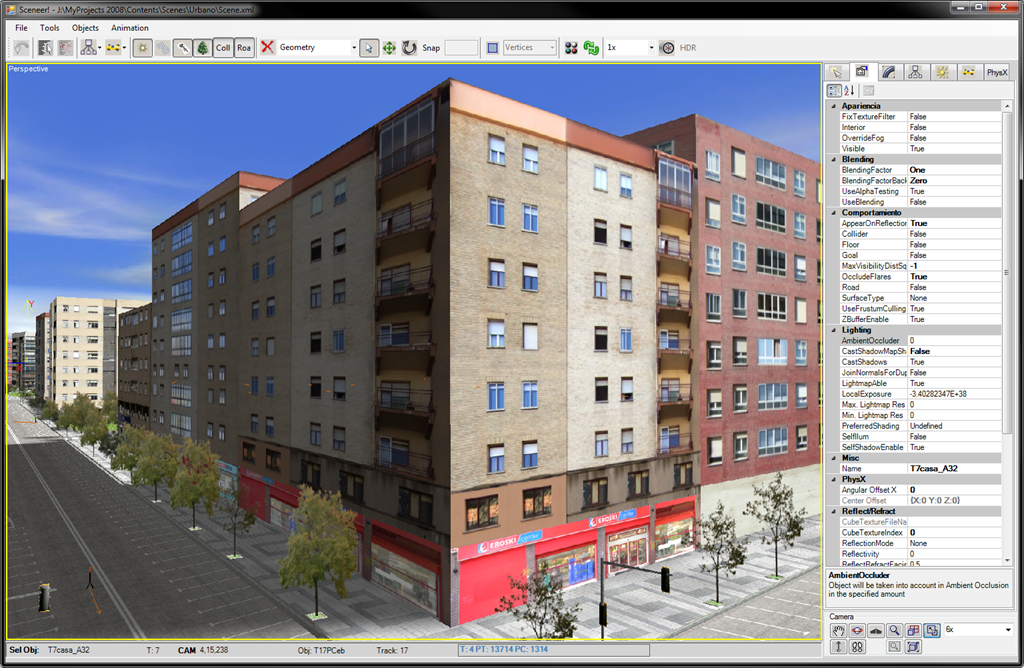Viewport: 1024px width, 668px height.
Task: Toggle the Coll toolbar button
Action: click(x=223, y=48)
